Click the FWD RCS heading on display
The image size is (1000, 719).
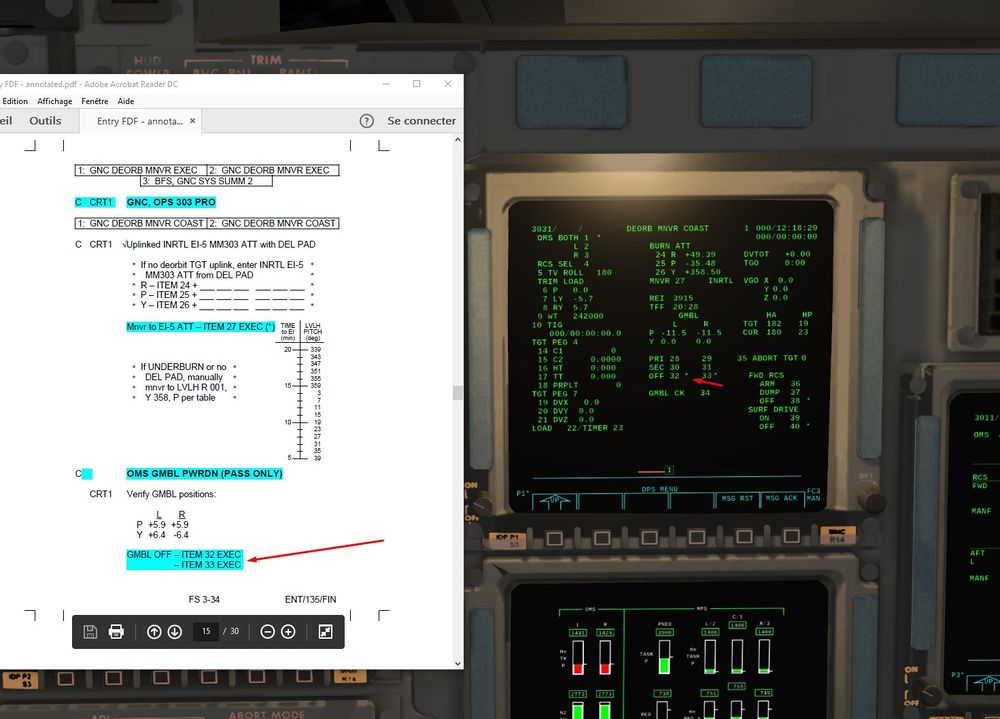[x=766, y=375]
